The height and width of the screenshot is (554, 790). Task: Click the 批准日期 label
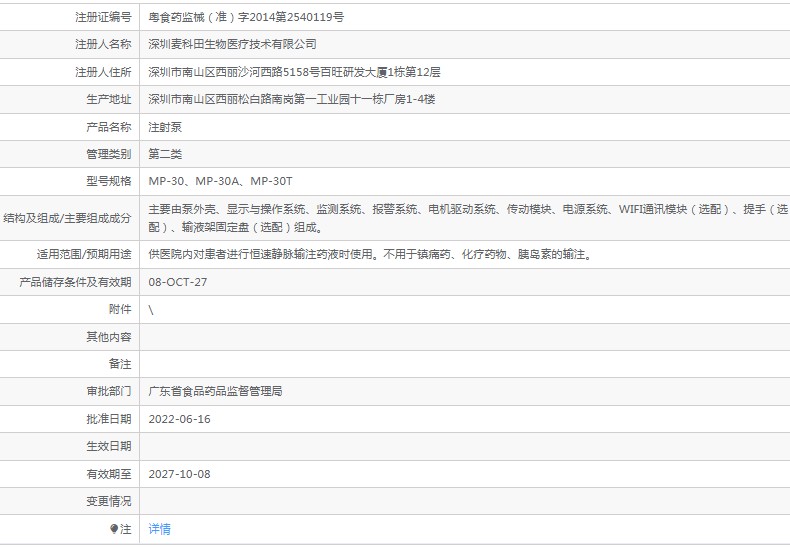tap(109, 419)
